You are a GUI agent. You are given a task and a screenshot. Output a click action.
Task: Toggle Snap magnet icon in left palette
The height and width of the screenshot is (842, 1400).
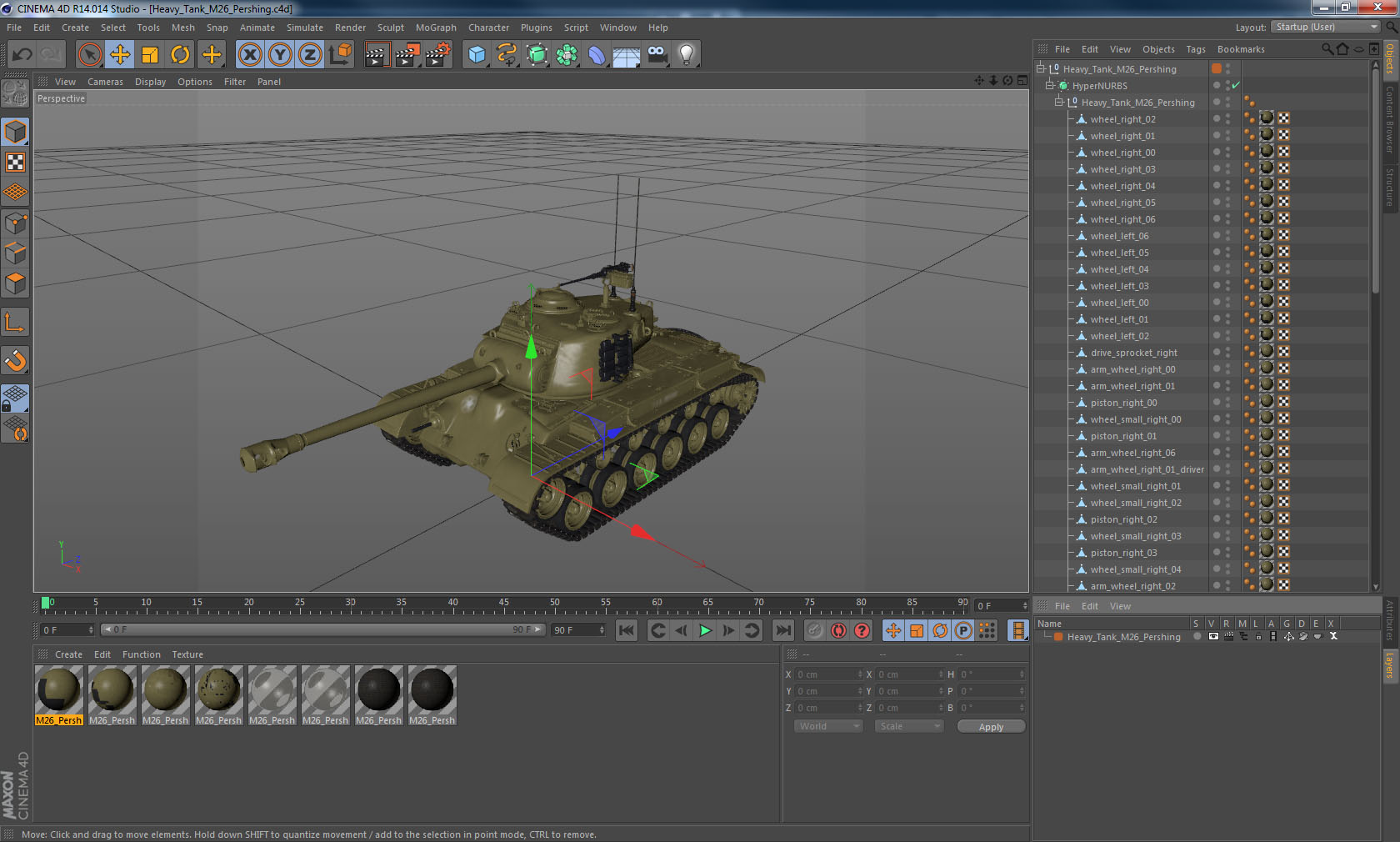click(x=15, y=361)
